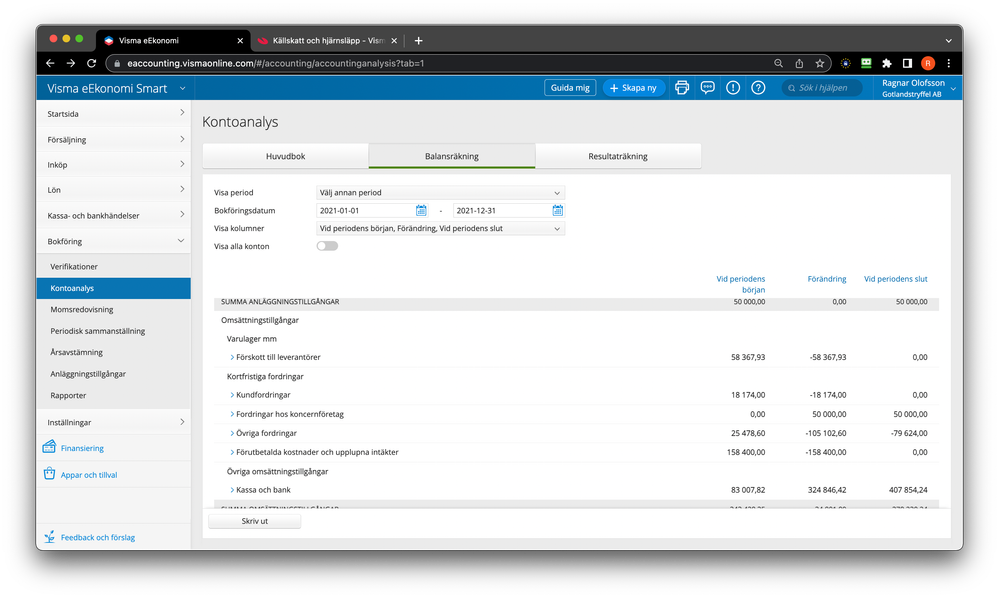Screen dimensions: 999x598
Task: Reload the page in browser
Action: (91, 63)
